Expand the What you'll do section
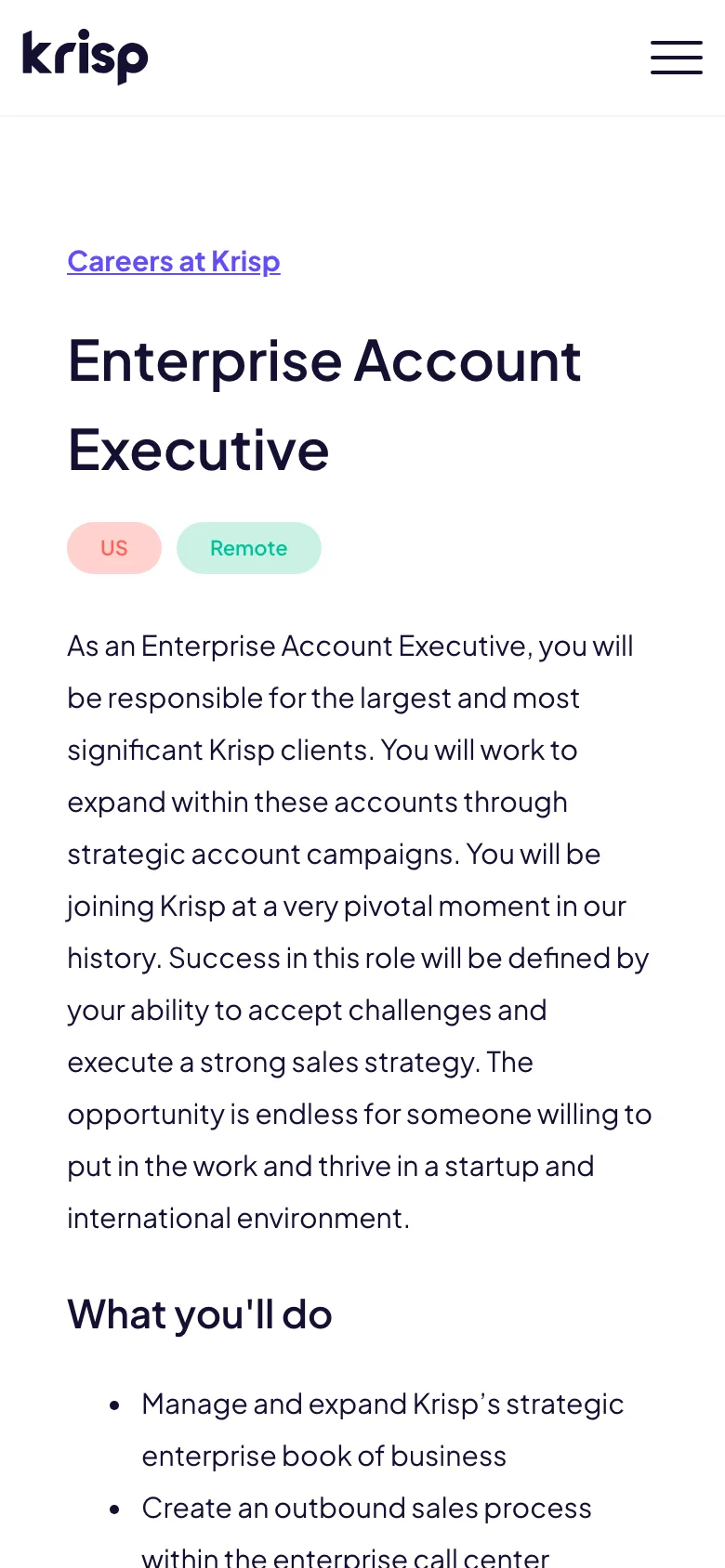The image size is (725, 1568). pyautogui.click(x=199, y=1313)
